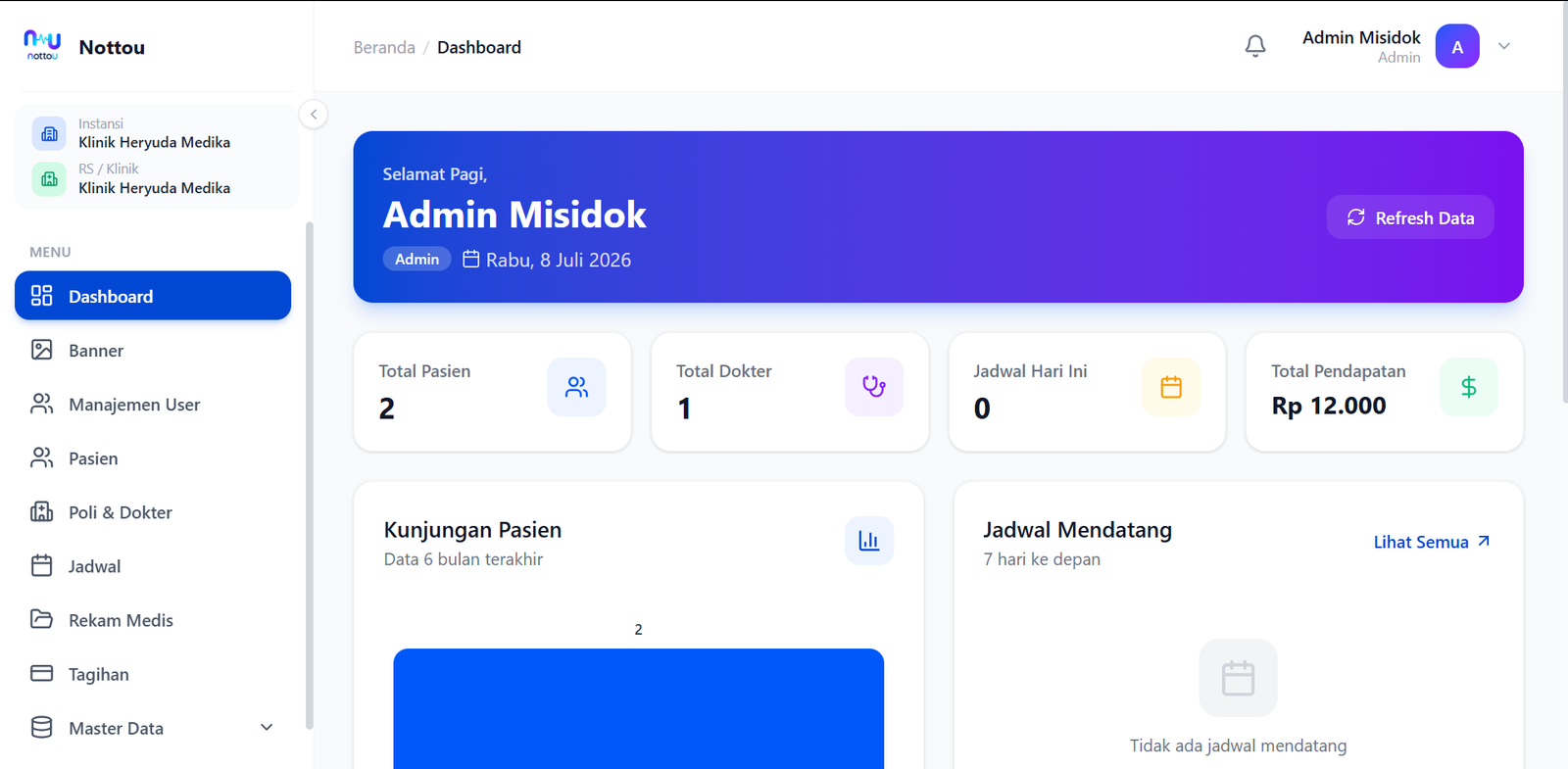Open the Dashboard menu item
Image resolution: width=1568 pixels, height=769 pixels.
[153, 296]
